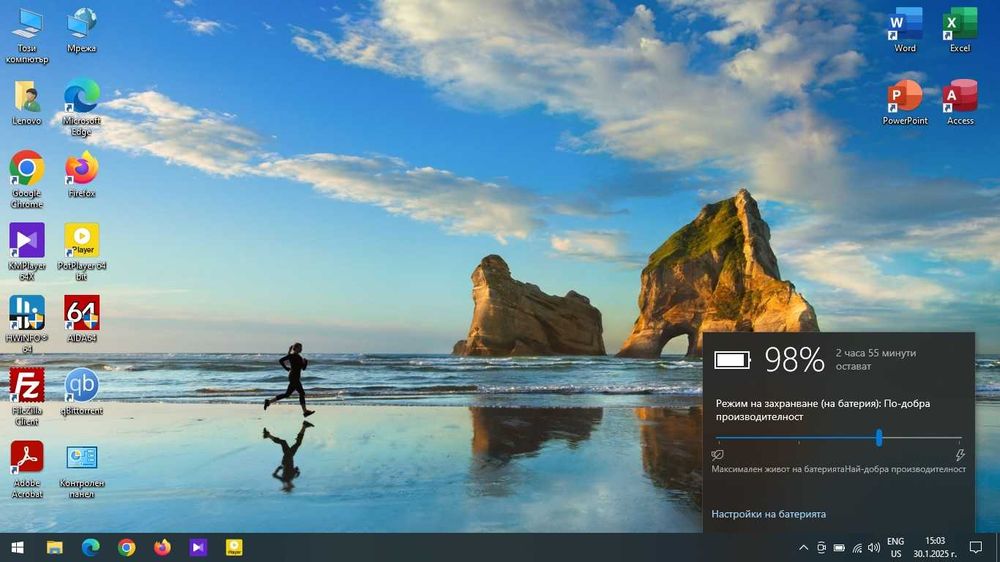Open File Explorer from the taskbar
The height and width of the screenshot is (562, 1000).
[54, 547]
